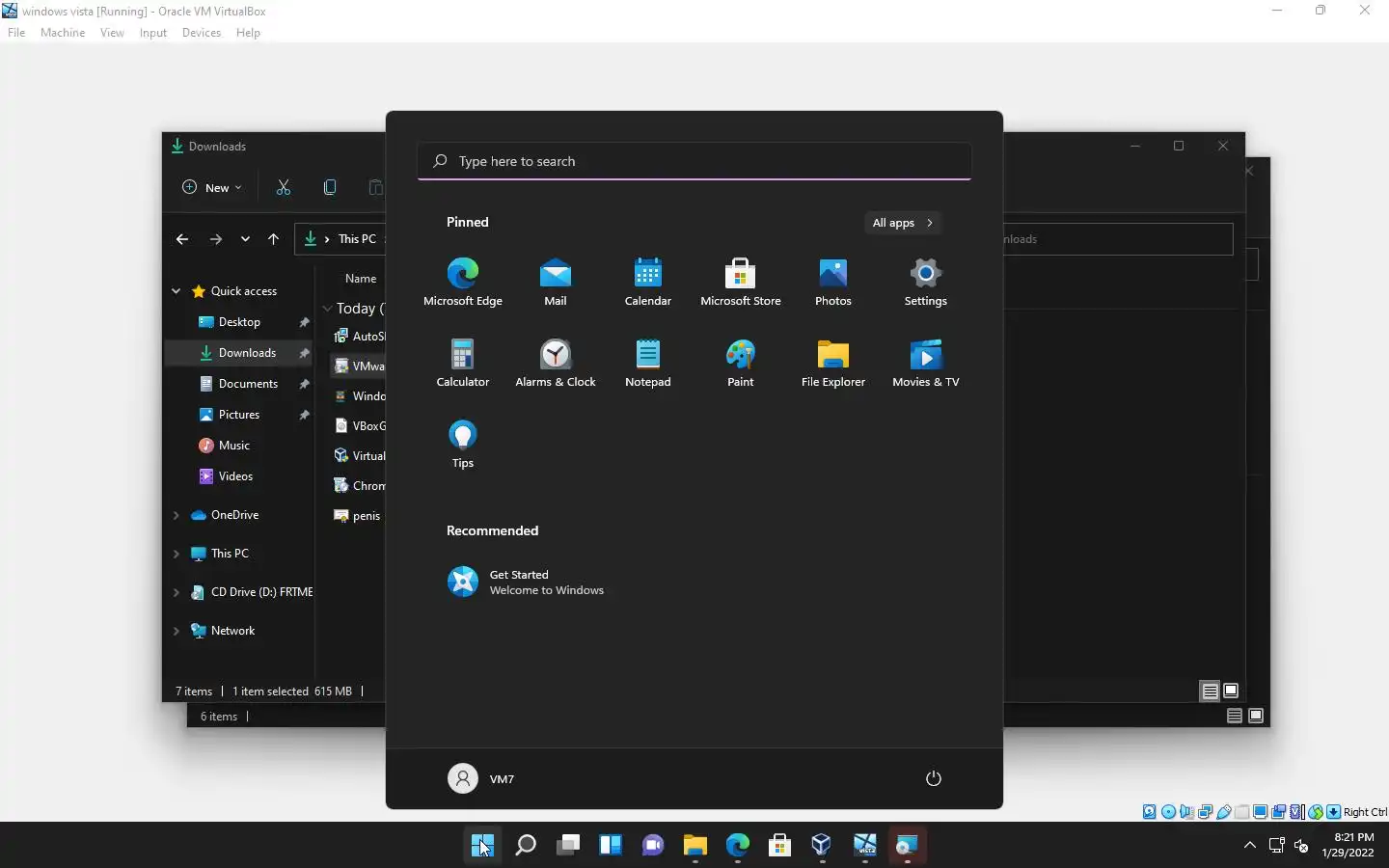Open Microsoft Store from the taskbar

(x=780, y=846)
